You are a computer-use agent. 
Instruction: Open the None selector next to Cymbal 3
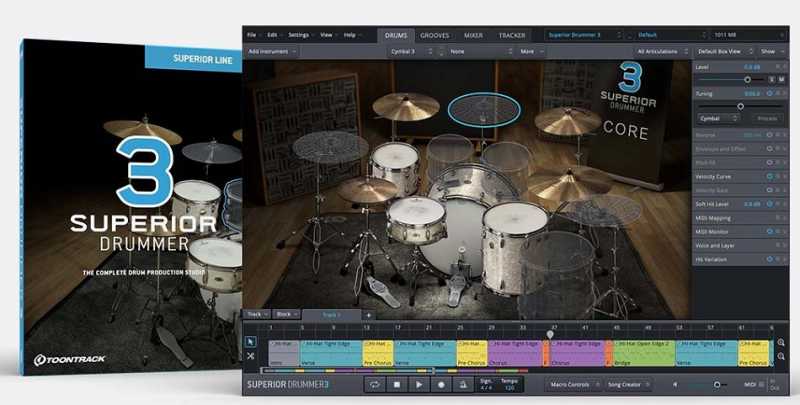pyautogui.click(x=480, y=52)
